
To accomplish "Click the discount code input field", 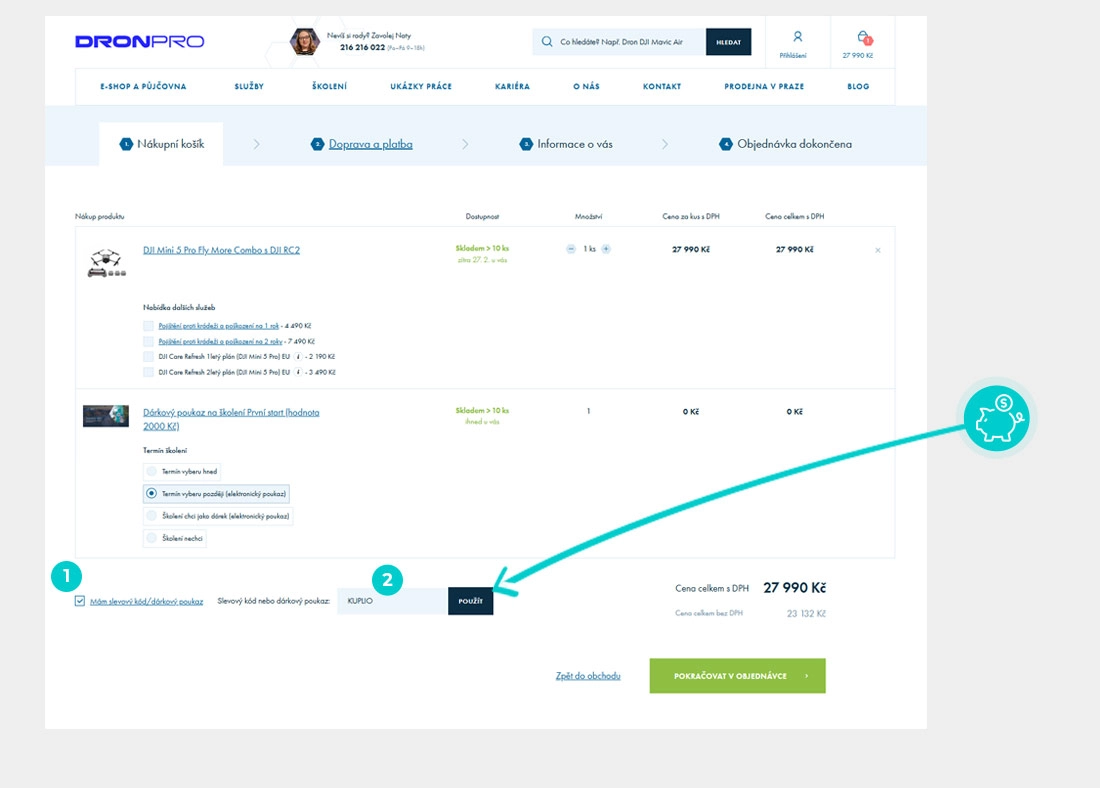I will coord(392,601).
